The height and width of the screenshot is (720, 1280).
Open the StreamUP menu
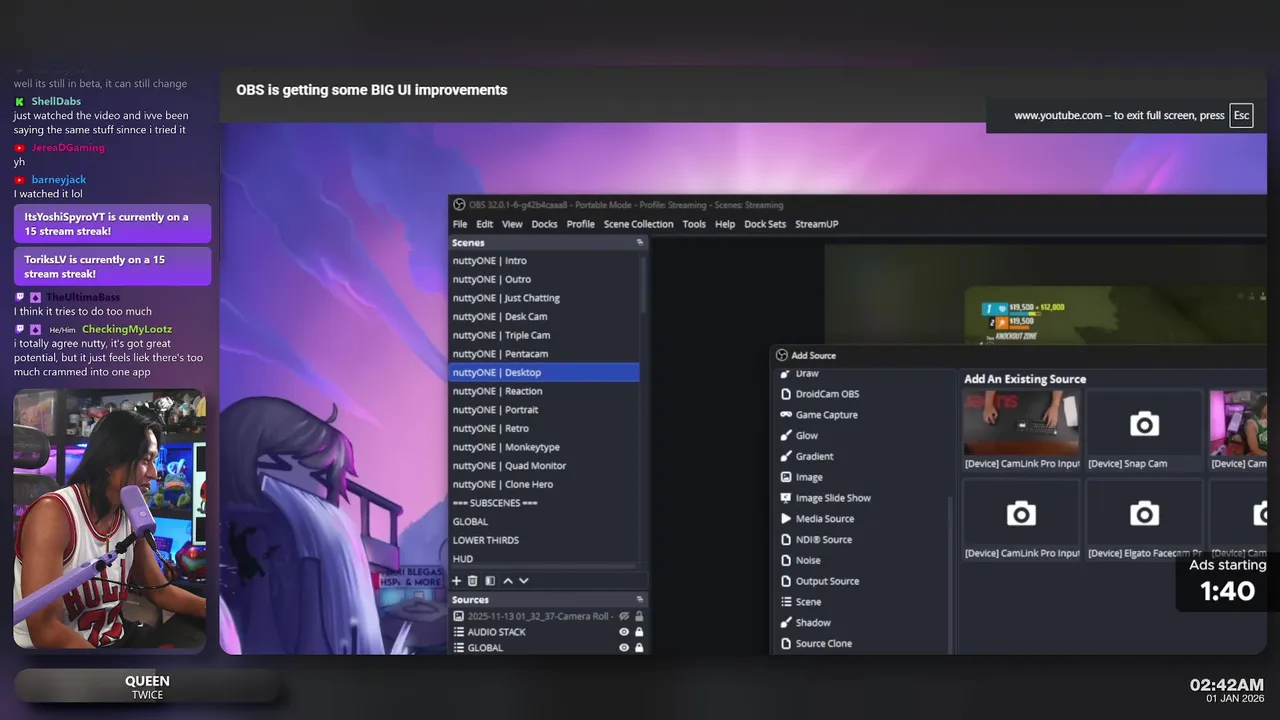click(x=816, y=224)
